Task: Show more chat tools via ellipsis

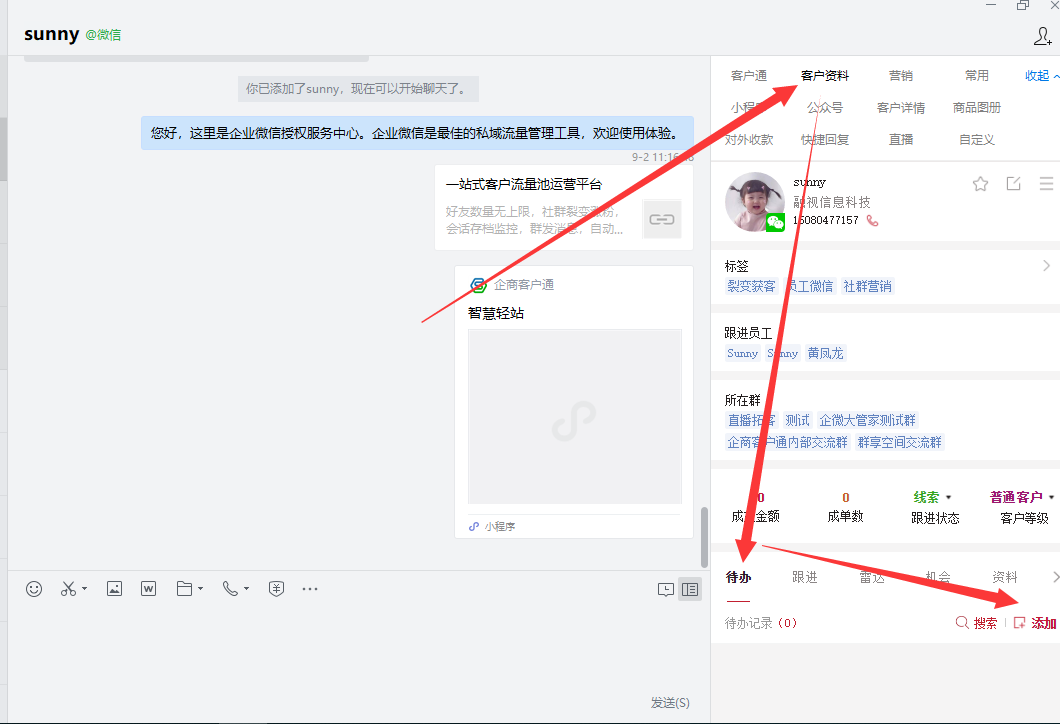Action: (x=310, y=589)
